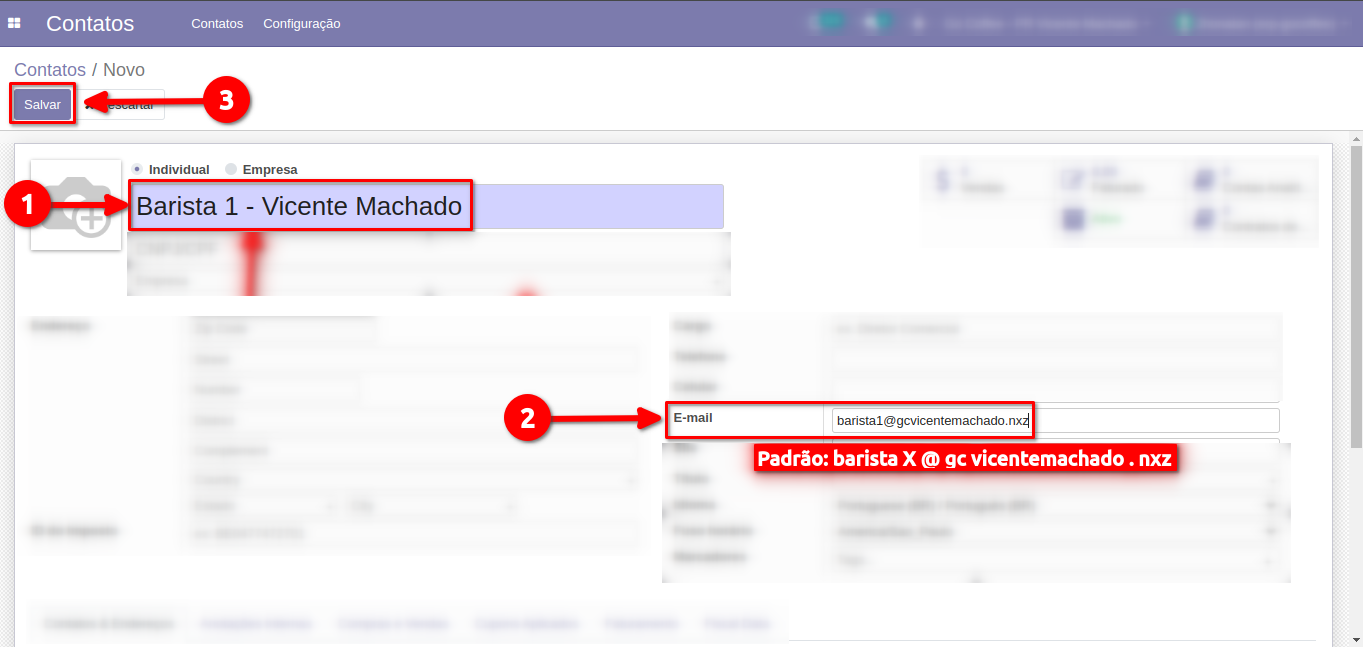
Task: Click the user avatar in top bar
Action: click(1186, 23)
